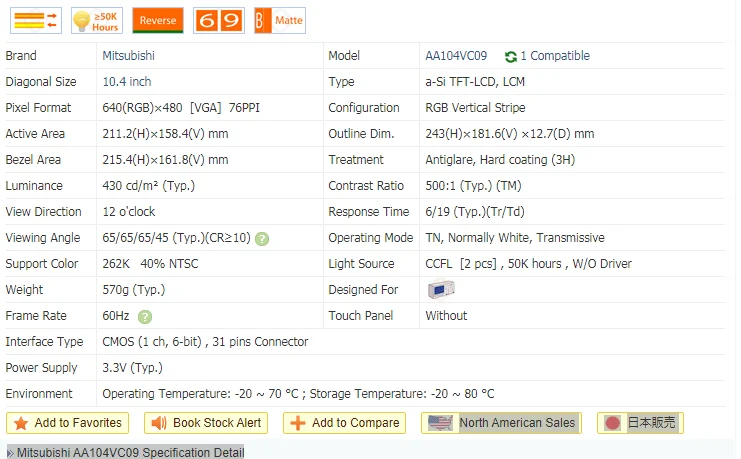Click the Book Stock Alert button

pyautogui.click(x=206, y=423)
